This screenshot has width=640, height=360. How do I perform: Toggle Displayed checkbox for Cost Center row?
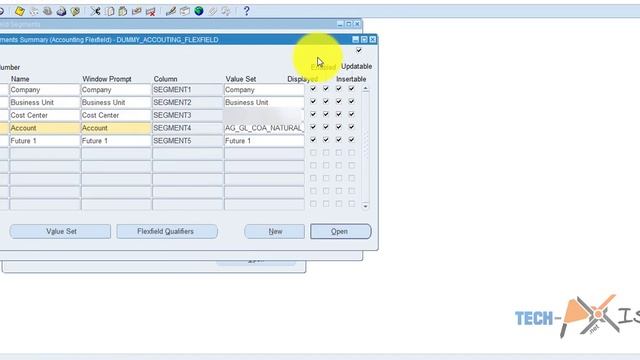pyautogui.click(x=313, y=114)
